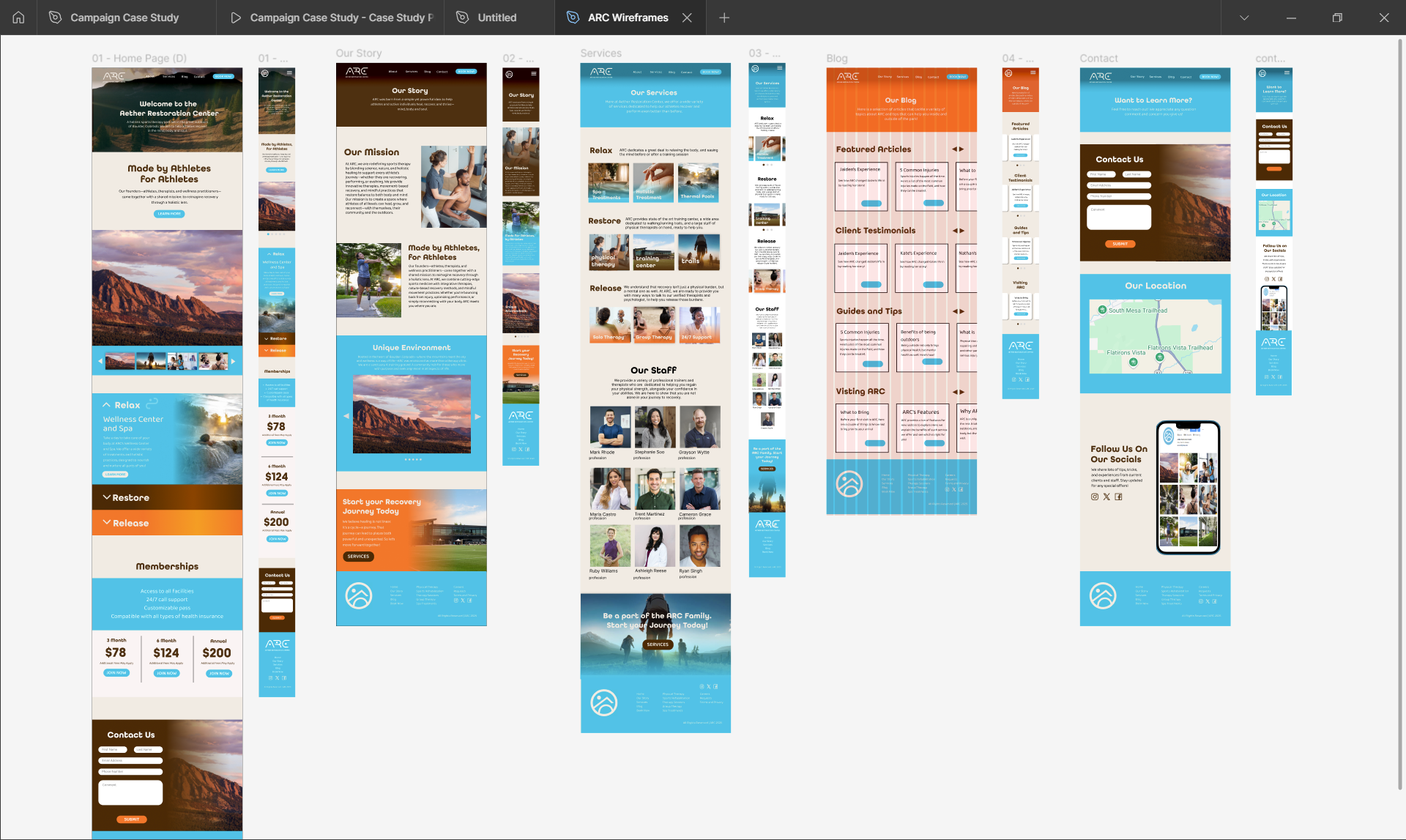This screenshot has width=1406, height=840.
Task: Switch to the Campaign Case Study tab
Action: 124,18
